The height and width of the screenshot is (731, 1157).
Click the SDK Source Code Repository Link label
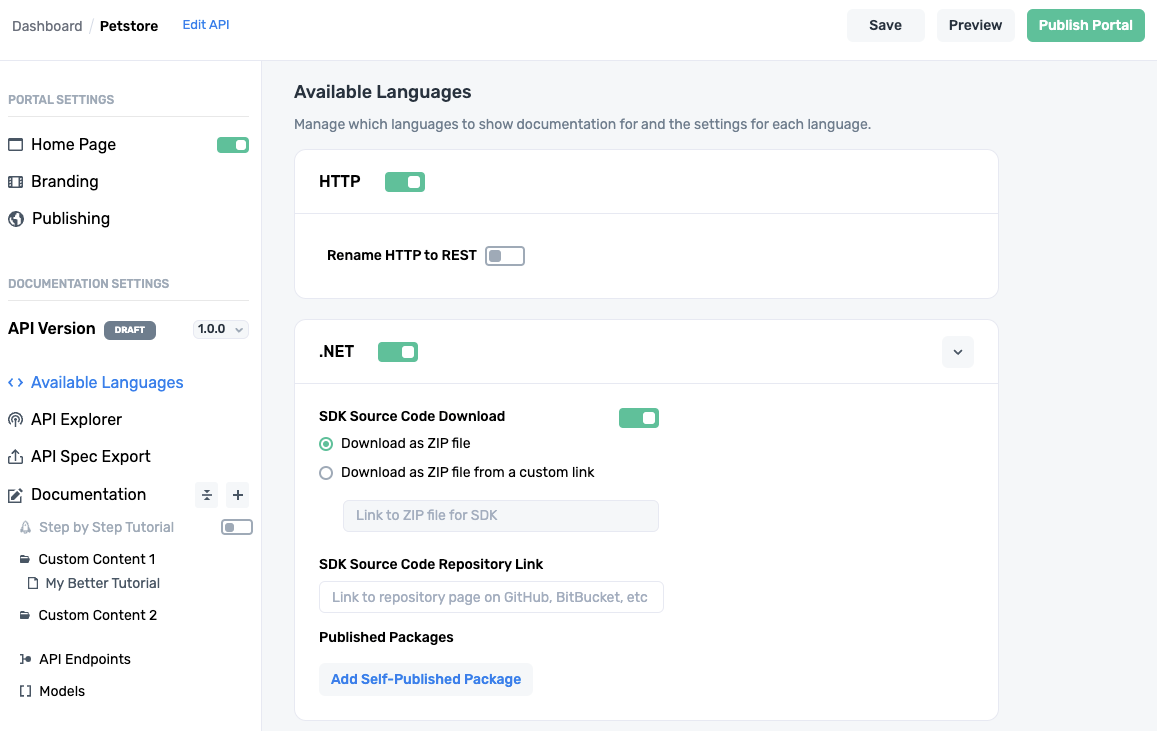point(431,564)
